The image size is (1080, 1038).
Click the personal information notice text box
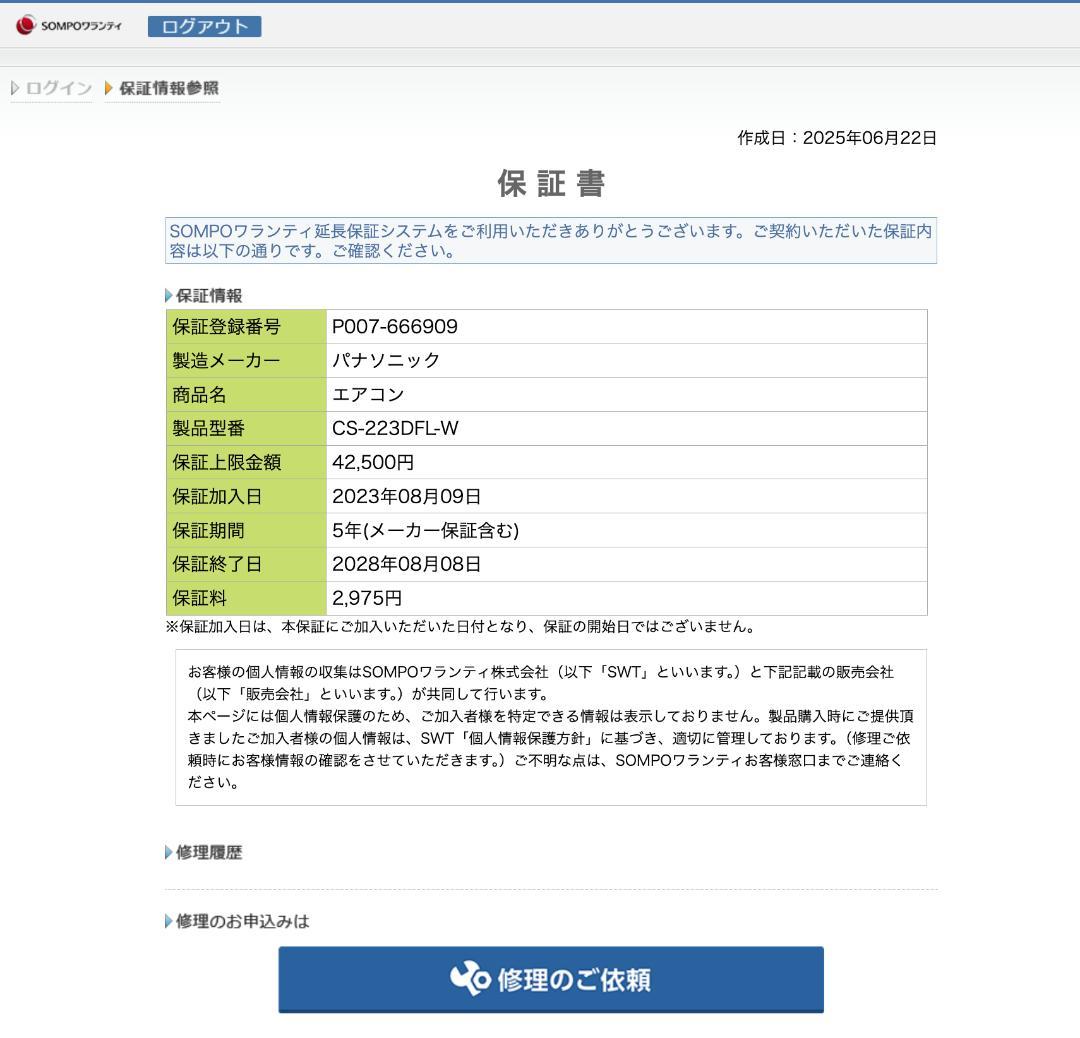[551, 727]
